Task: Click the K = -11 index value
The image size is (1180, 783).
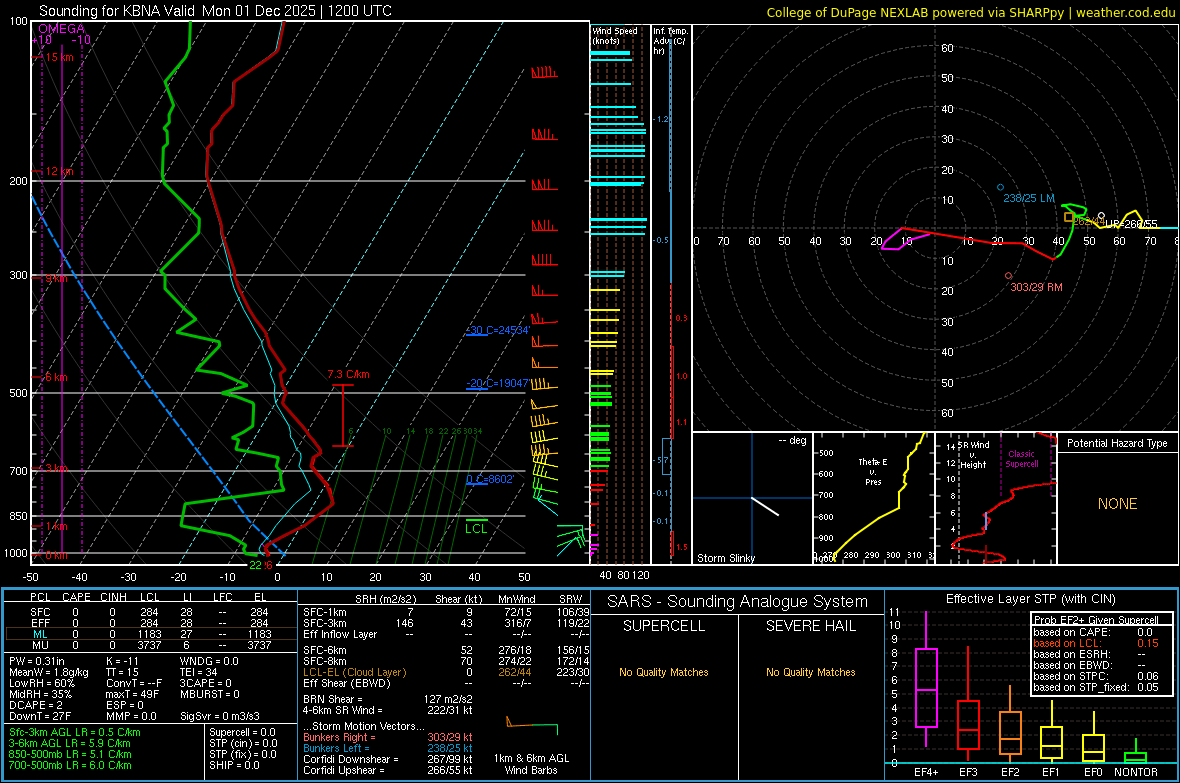Action: [122, 661]
